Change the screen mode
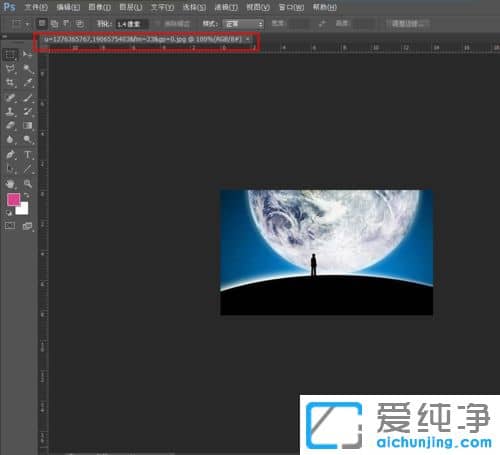This screenshot has width=500, height=455. pyautogui.click(x=28, y=226)
